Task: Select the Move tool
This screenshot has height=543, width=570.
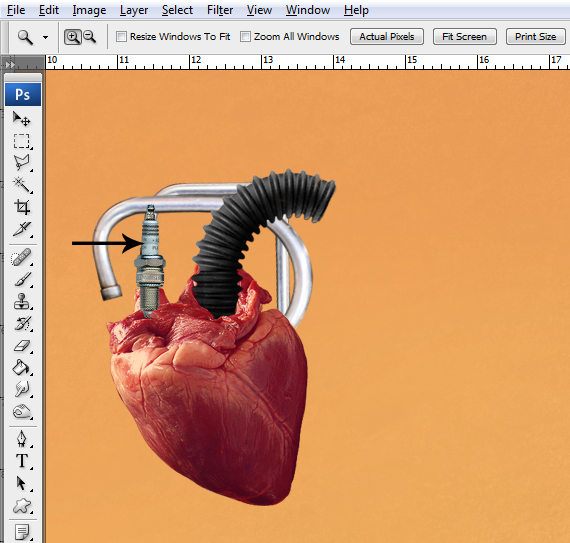Action: pyautogui.click(x=22, y=119)
